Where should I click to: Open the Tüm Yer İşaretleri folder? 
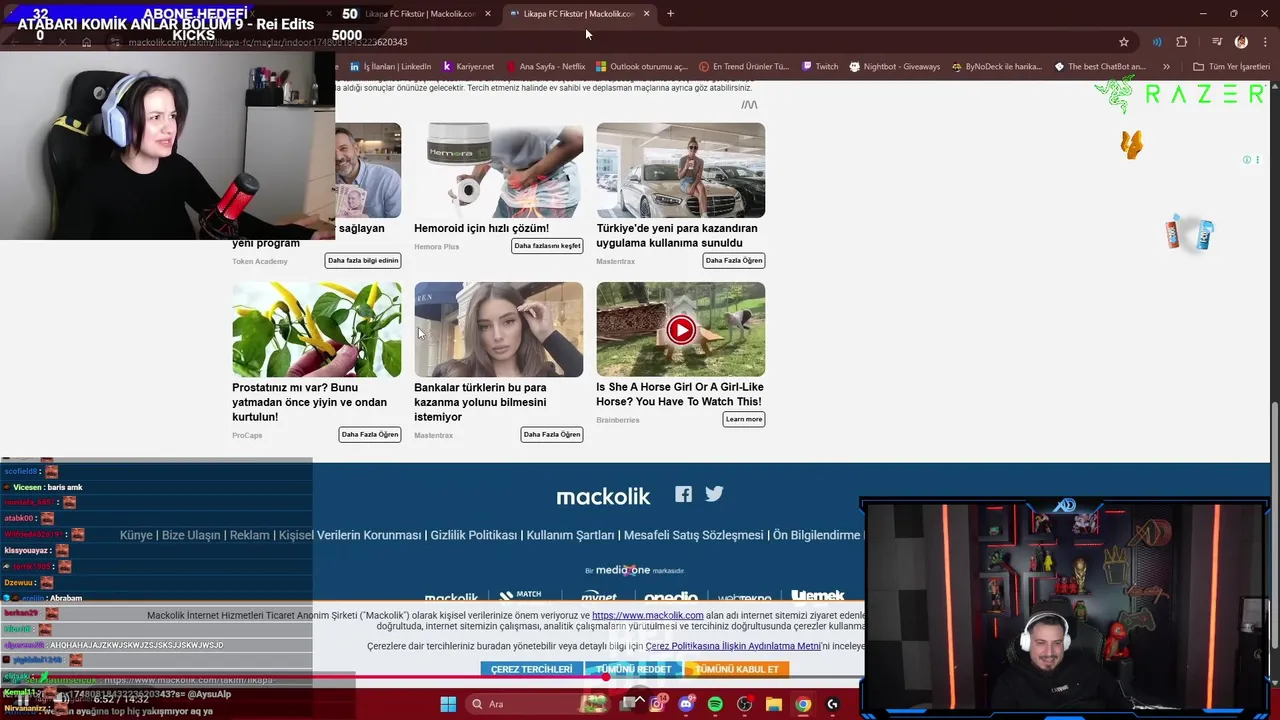1231,67
